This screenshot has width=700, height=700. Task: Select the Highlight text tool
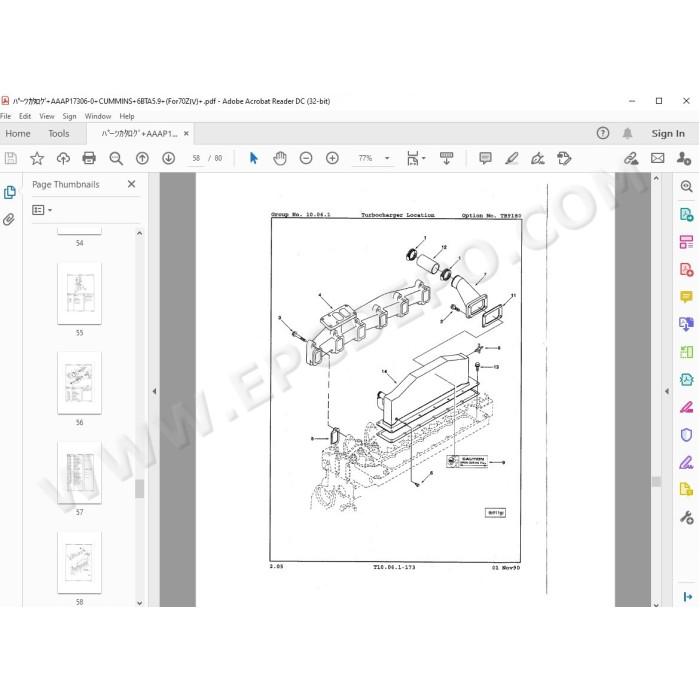[512, 158]
